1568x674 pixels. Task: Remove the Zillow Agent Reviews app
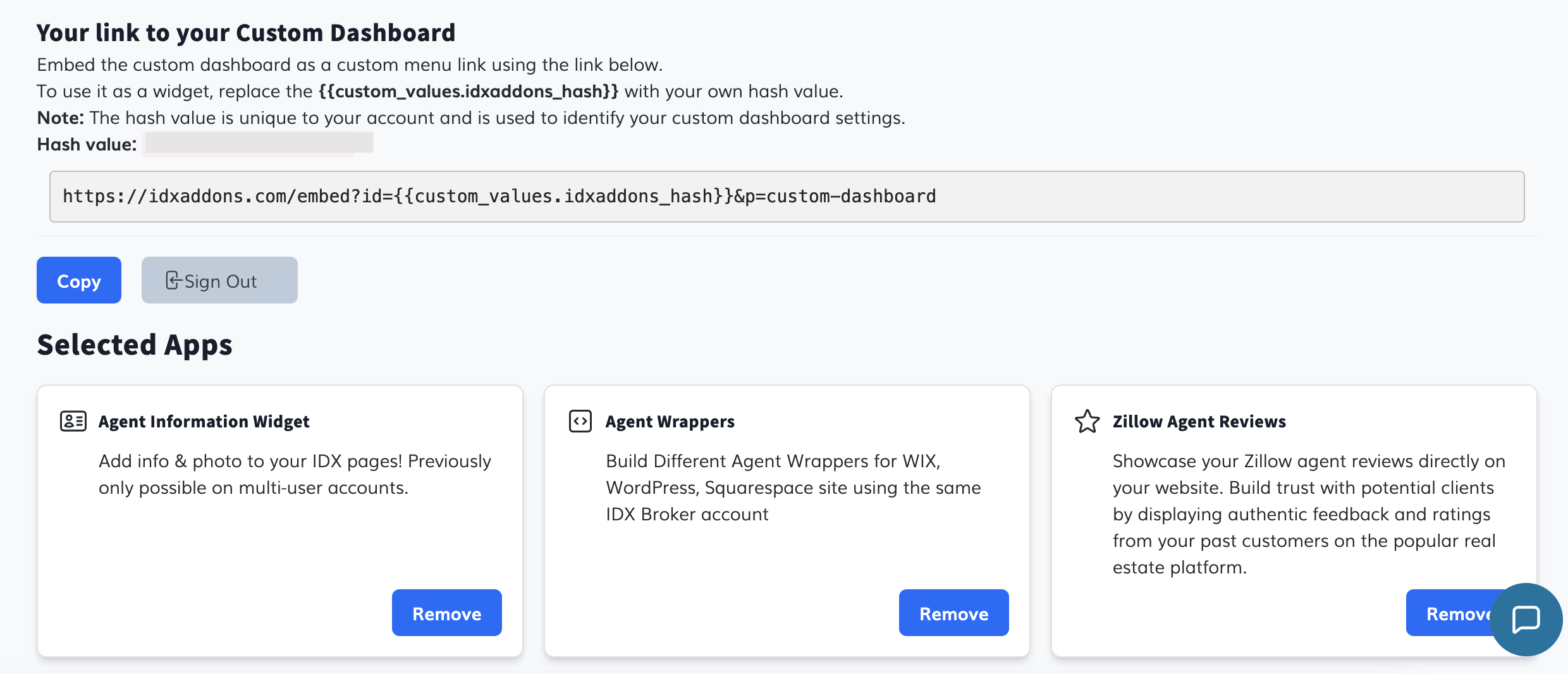1451,613
